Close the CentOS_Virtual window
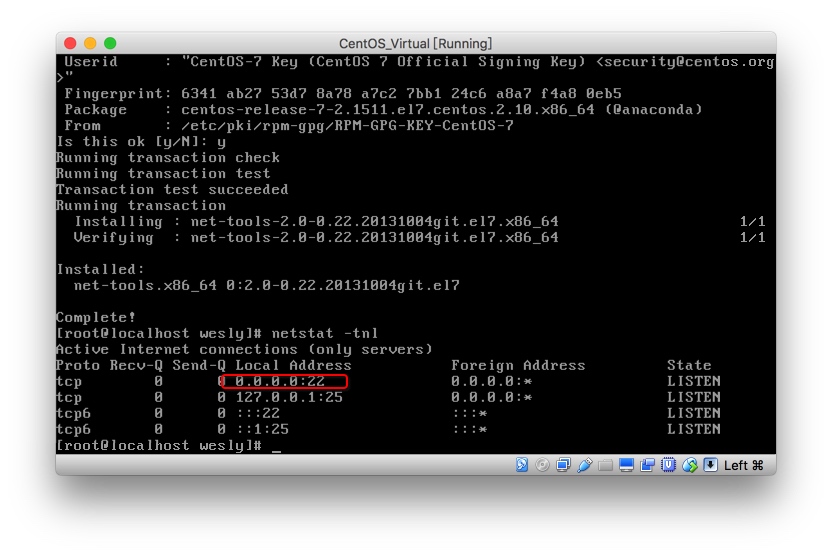The height and width of the screenshot is (555, 832). click(70, 43)
